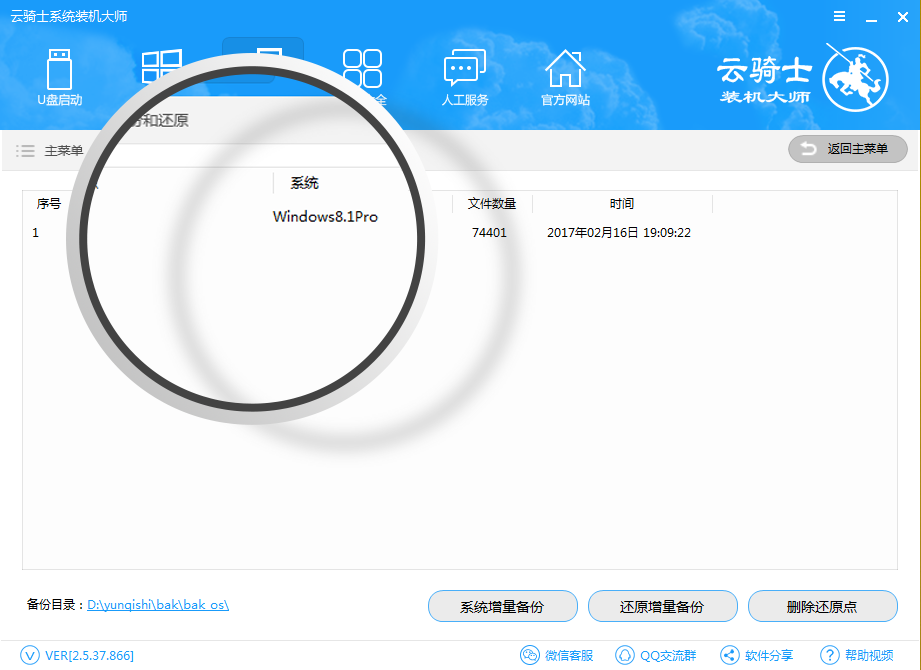This screenshot has height=670, width=921.
Task: Open 微信客服 WeChat support
Action: coord(557,655)
